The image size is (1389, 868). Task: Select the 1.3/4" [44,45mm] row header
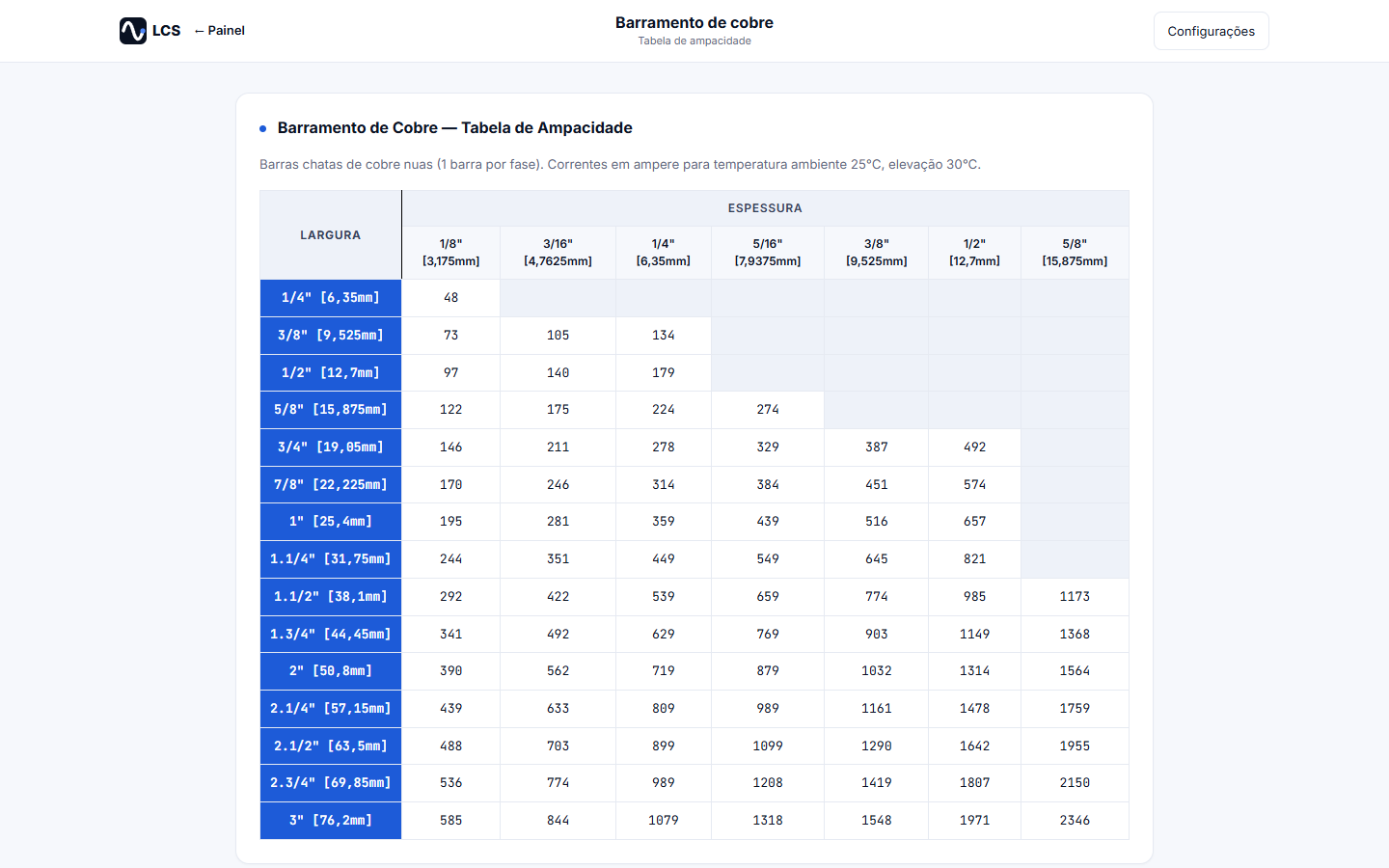pyautogui.click(x=331, y=635)
